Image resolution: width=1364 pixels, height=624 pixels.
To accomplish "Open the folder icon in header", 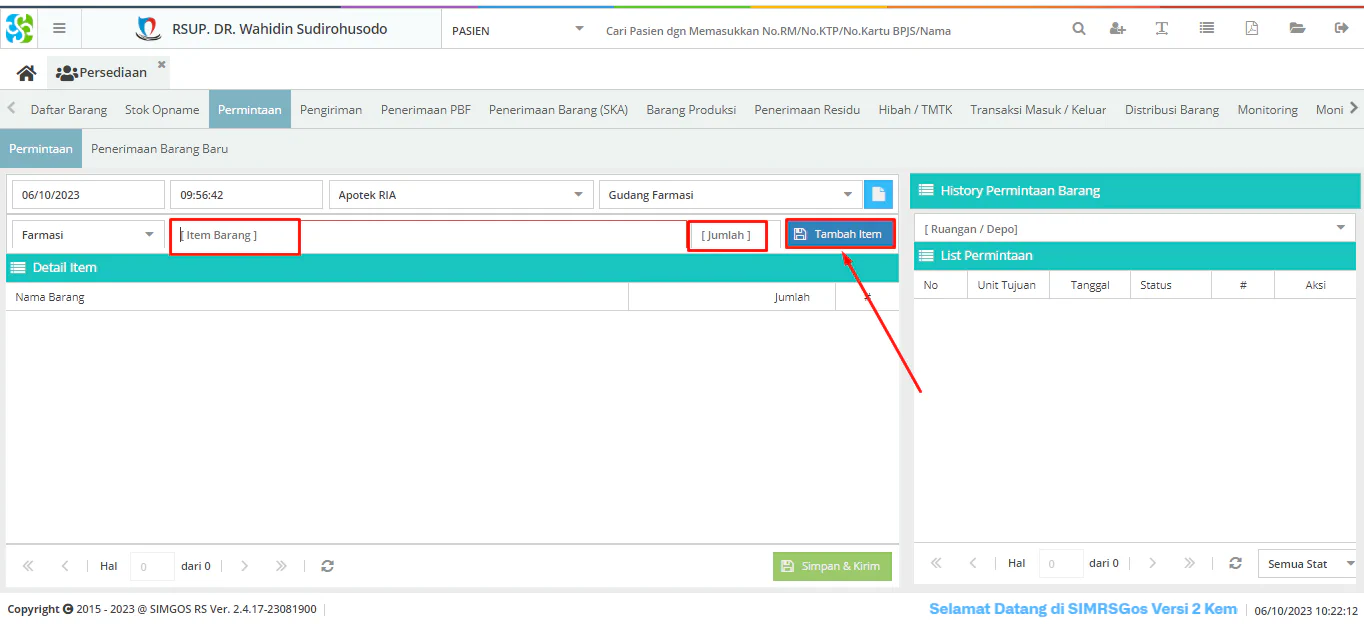I will tap(1297, 29).
